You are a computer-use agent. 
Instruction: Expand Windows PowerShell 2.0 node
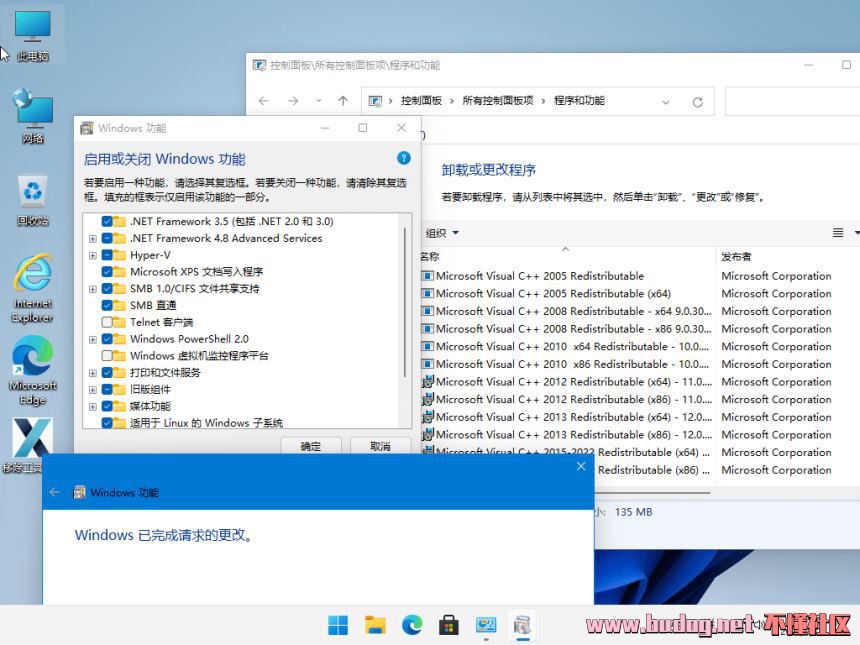coord(93,340)
